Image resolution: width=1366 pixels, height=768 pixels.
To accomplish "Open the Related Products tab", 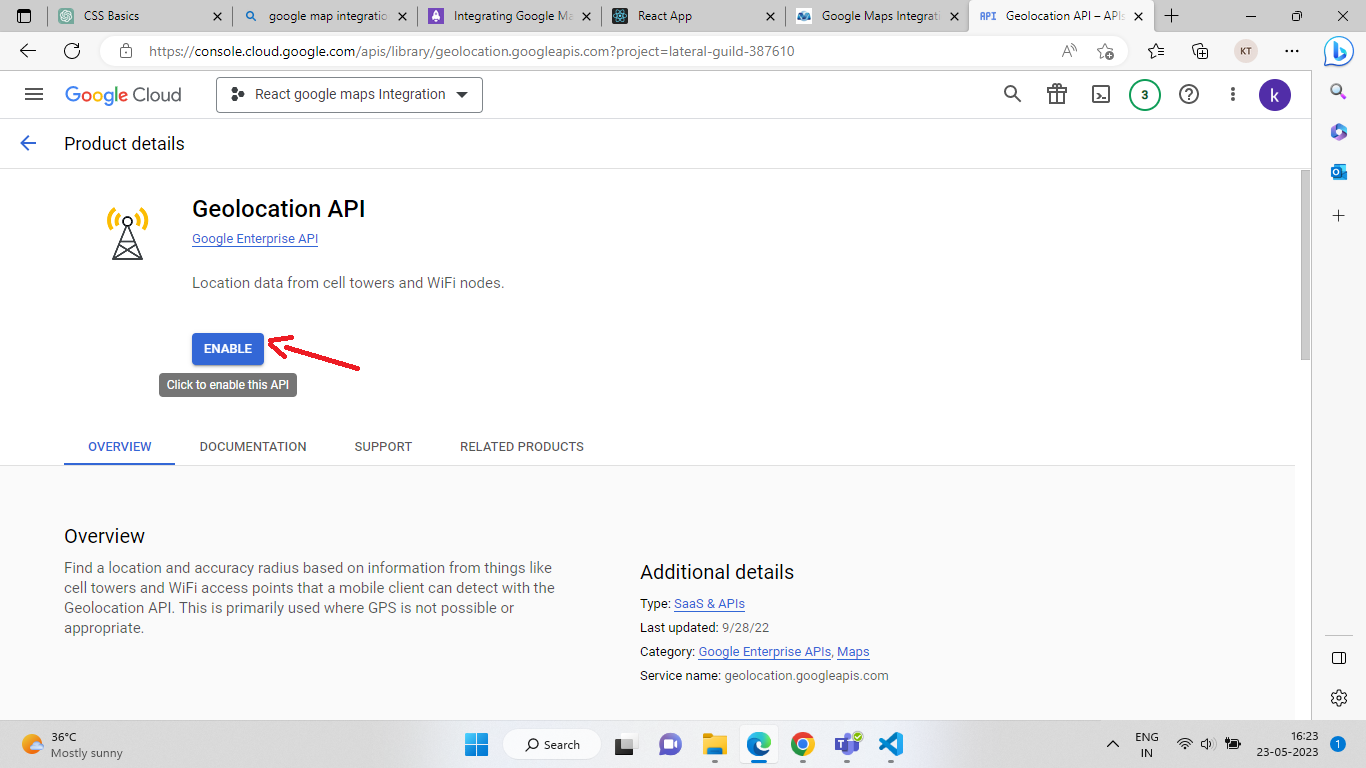I will click(x=522, y=447).
